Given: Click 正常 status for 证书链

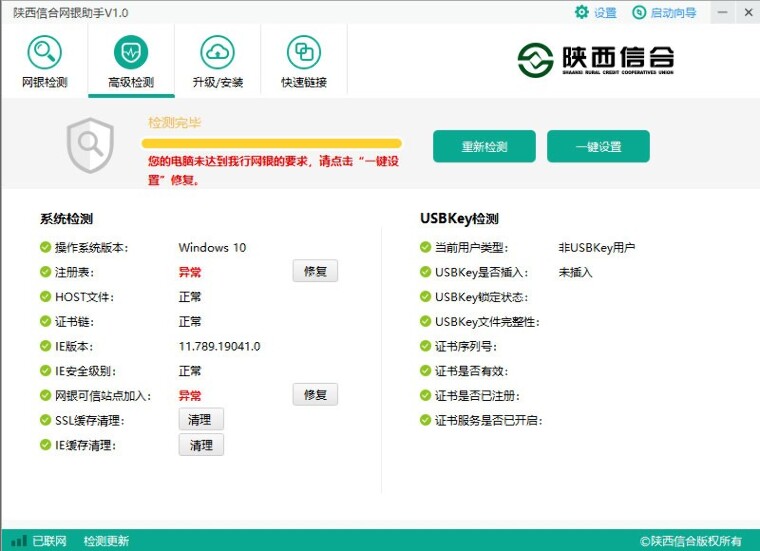Looking at the screenshot, I should point(190,322).
